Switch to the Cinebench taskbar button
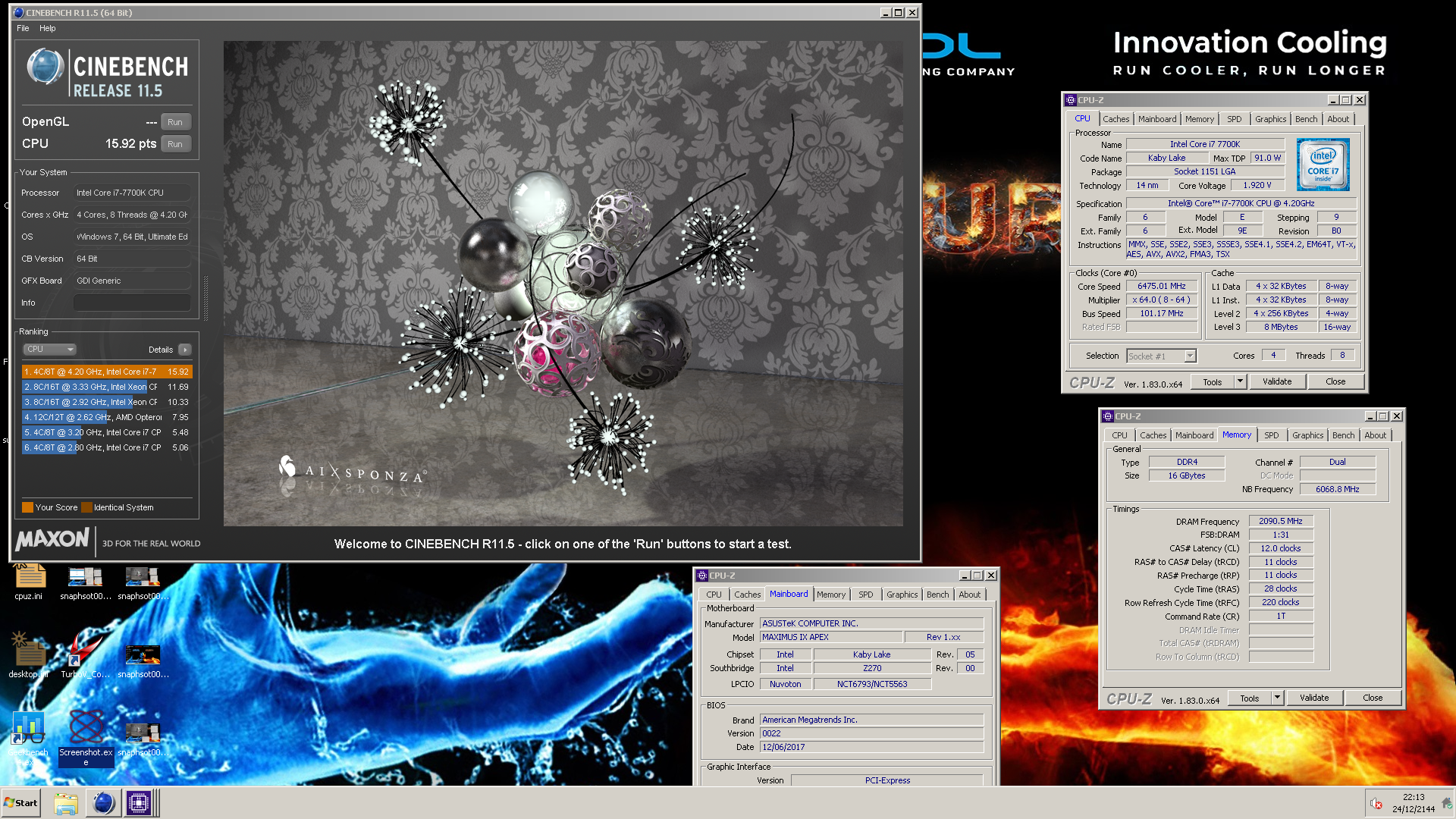The height and width of the screenshot is (819, 1456). pyautogui.click(x=103, y=803)
